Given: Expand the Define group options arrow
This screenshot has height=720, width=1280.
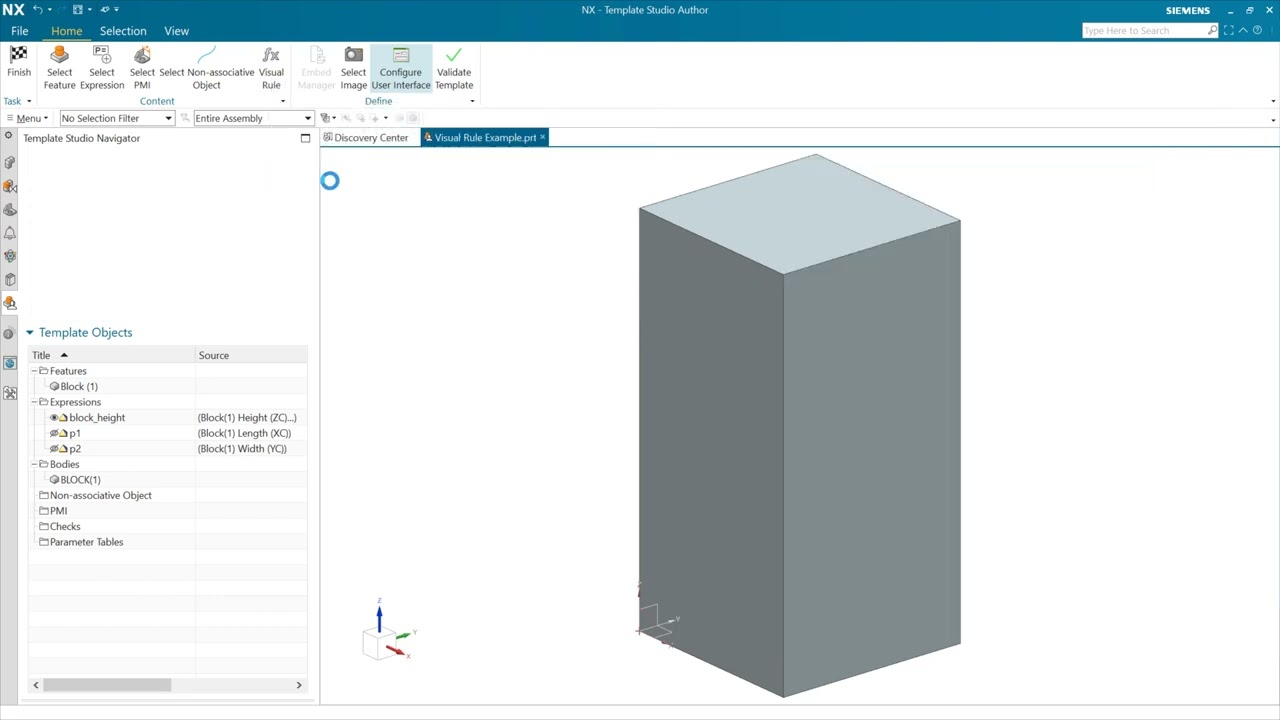Looking at the screenshot, I should point(472,101).
